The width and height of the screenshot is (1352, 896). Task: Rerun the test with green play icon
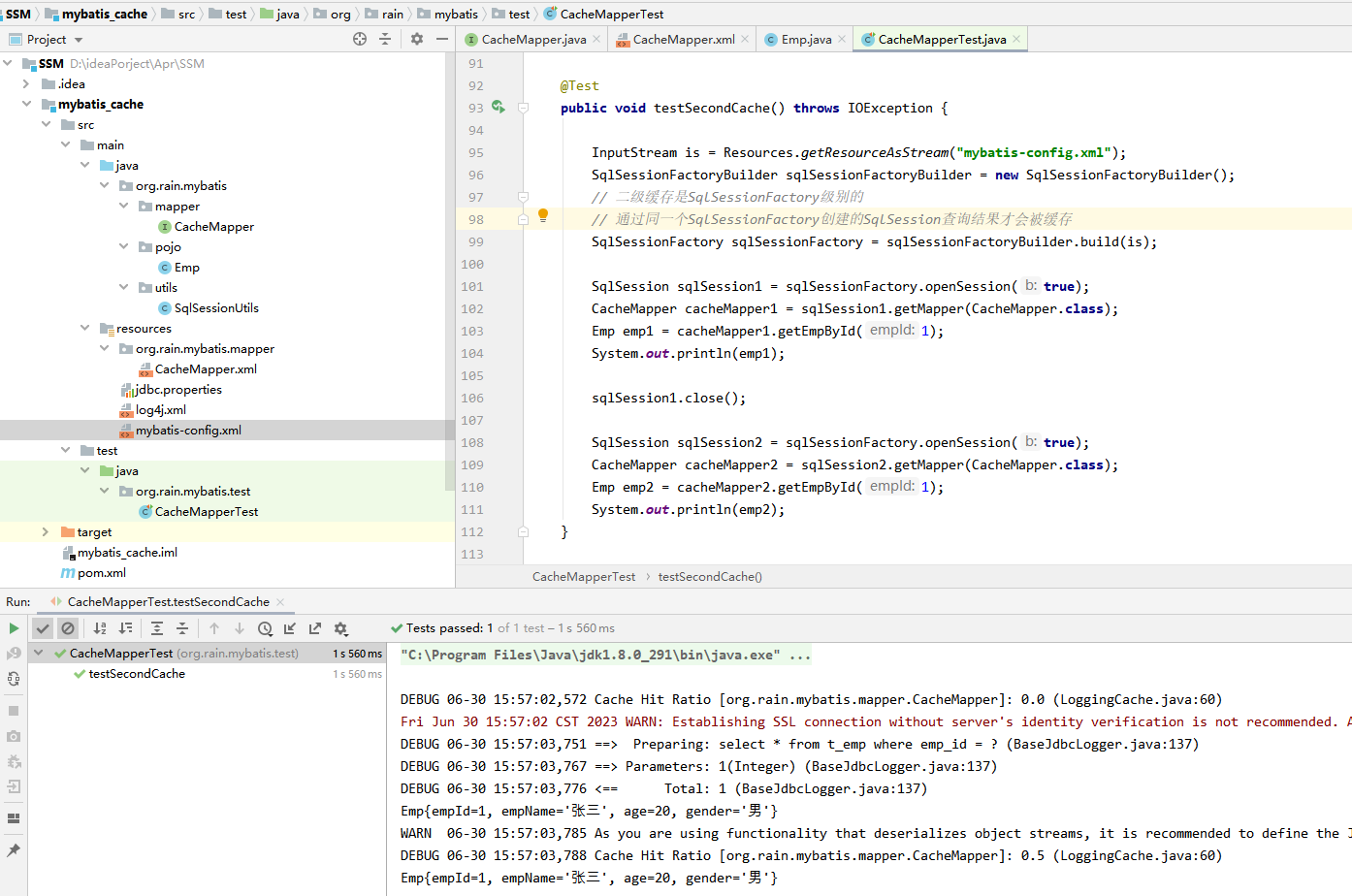pos(14,628)
